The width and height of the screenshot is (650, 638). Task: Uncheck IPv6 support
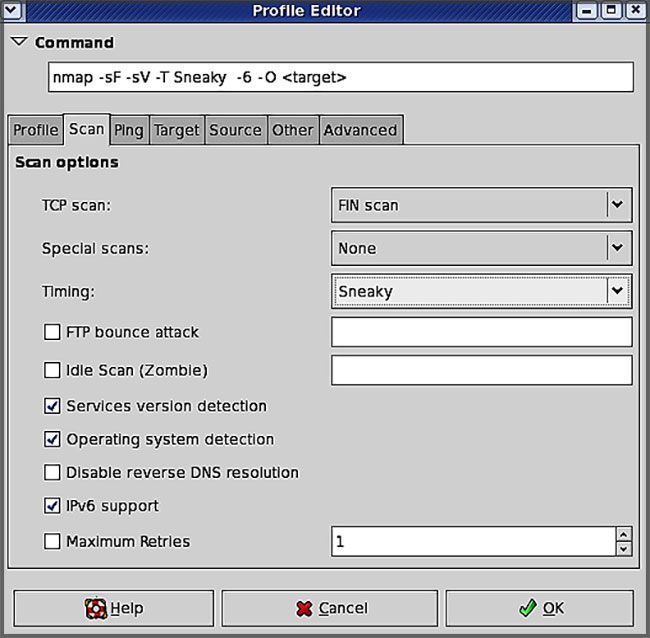tap(52, 506)
